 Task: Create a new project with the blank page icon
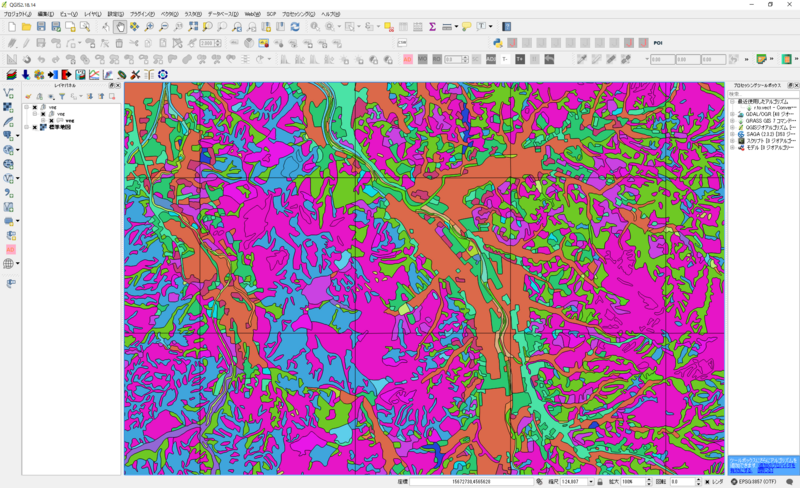click(x=12, y=27)
